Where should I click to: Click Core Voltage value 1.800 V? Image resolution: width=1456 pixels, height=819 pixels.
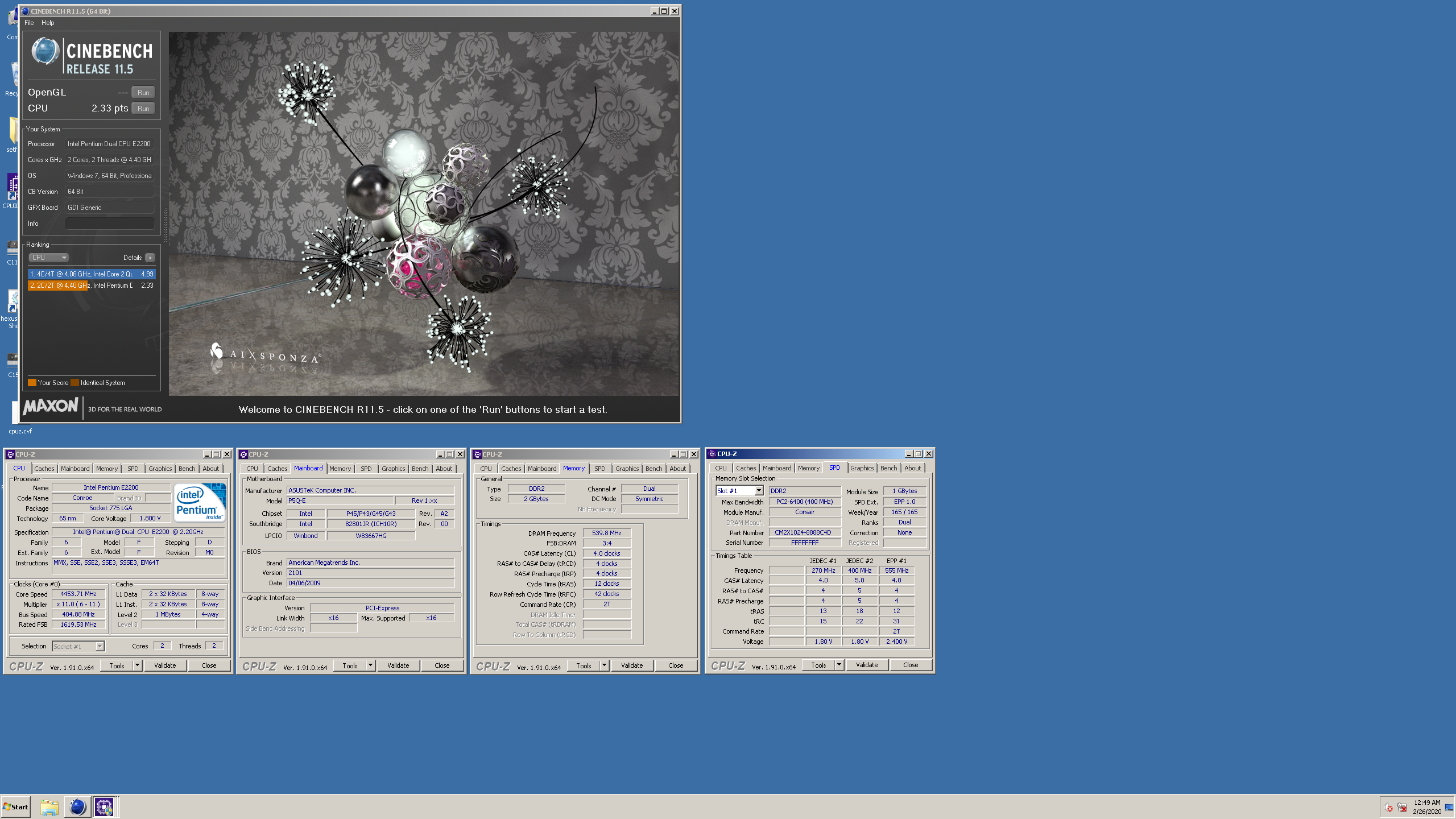[150, 518]
